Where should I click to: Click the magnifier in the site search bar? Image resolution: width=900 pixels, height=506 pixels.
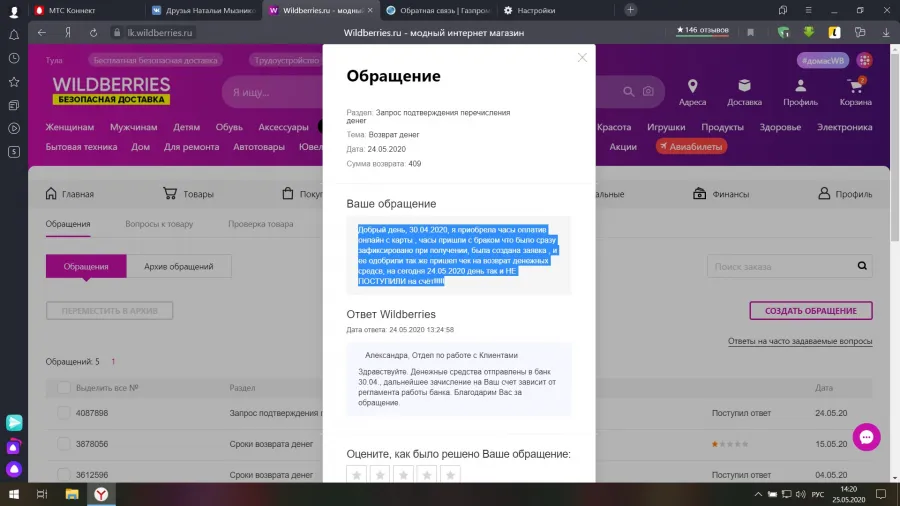tap(629, 92)
